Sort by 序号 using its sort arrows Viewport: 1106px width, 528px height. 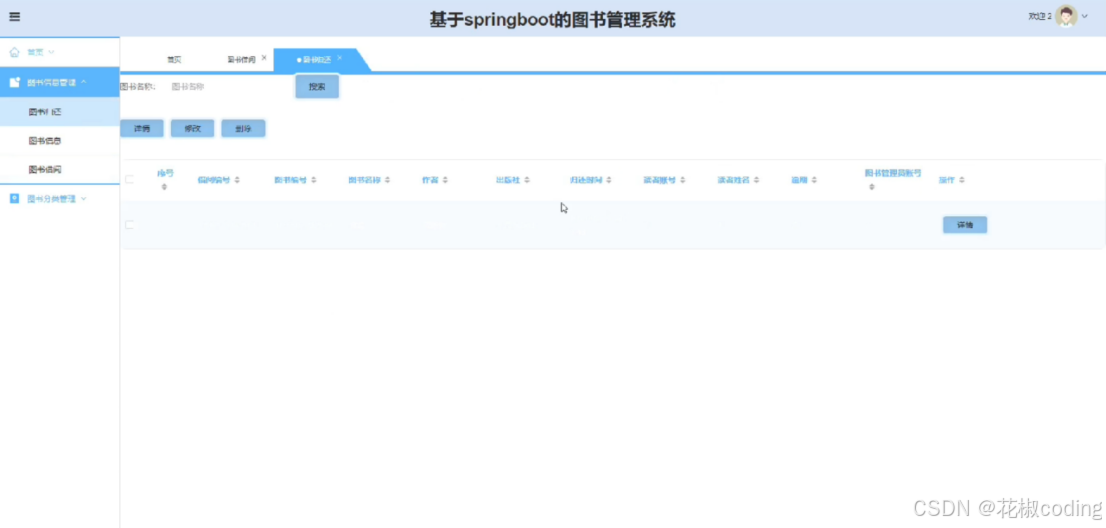click(x=164, y=187)
